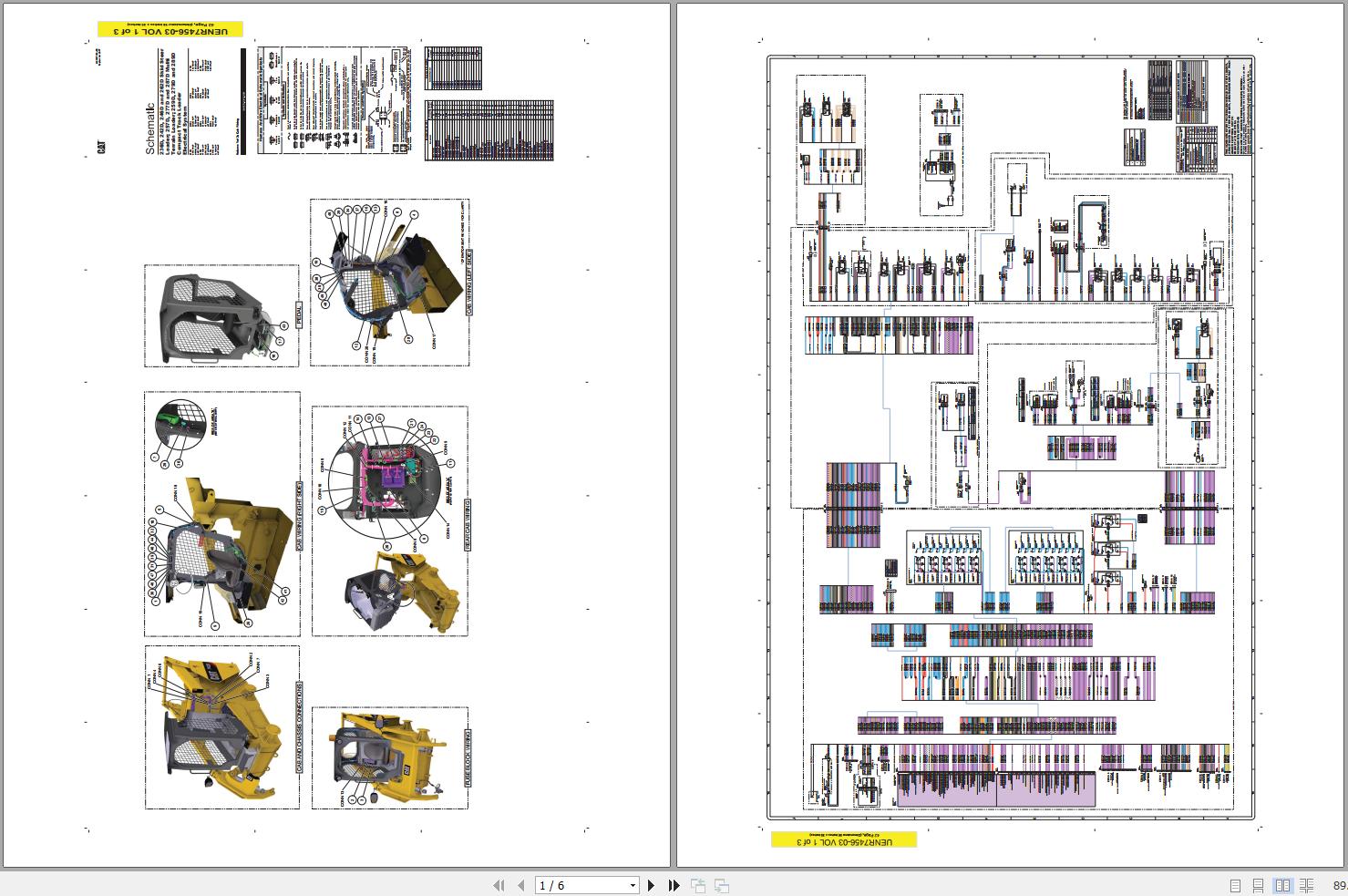This screenshot has height=896, width=1348.
Task: Click the previous page arrow icon
Action: pyautogui.click(x=520, y=885)
